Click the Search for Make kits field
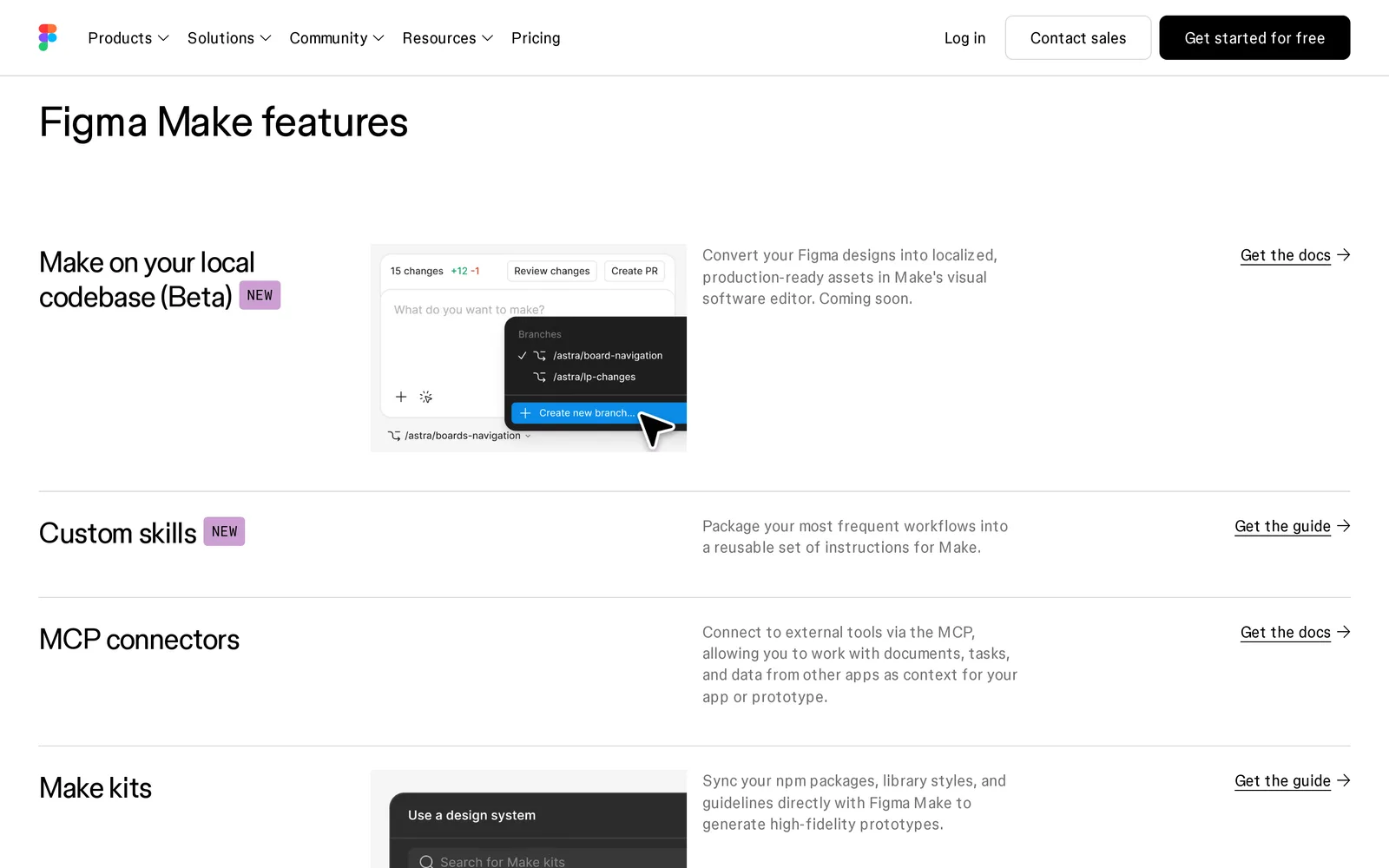The width and height of the screenshot is (1389, 868). pos(547,859)
